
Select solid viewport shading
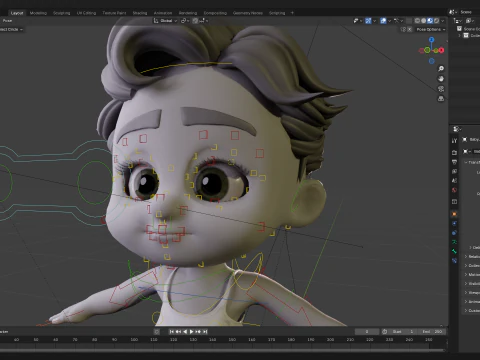[x=423, y=21]
